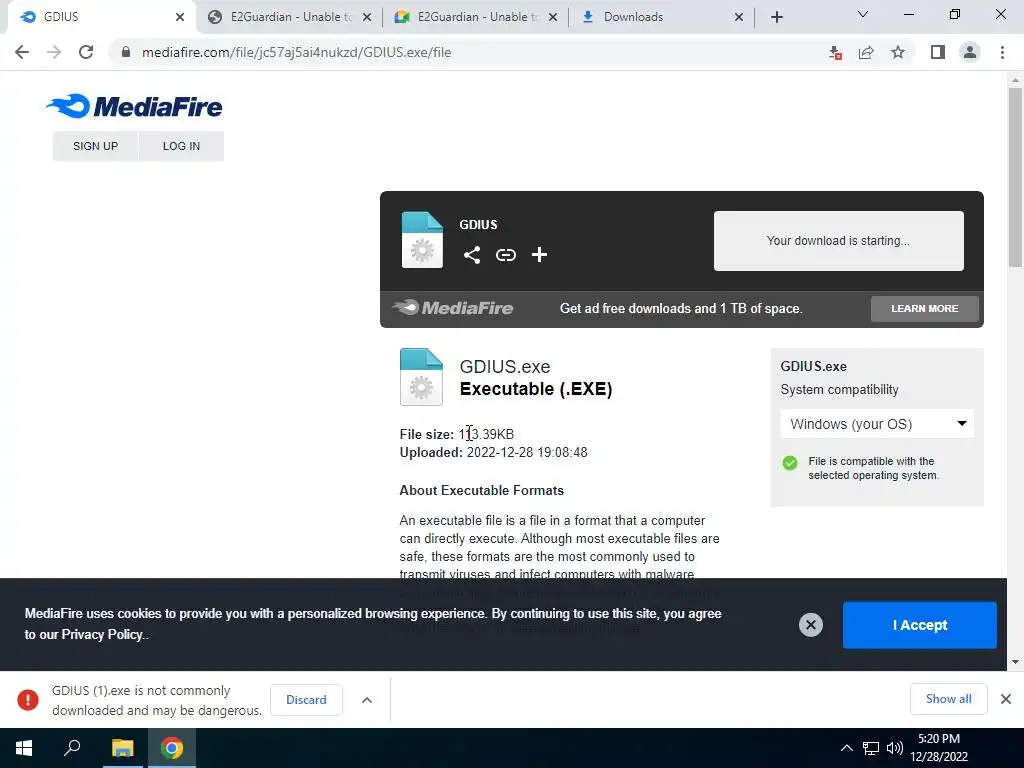Toggle the browser side panel

tap(938, 52)
